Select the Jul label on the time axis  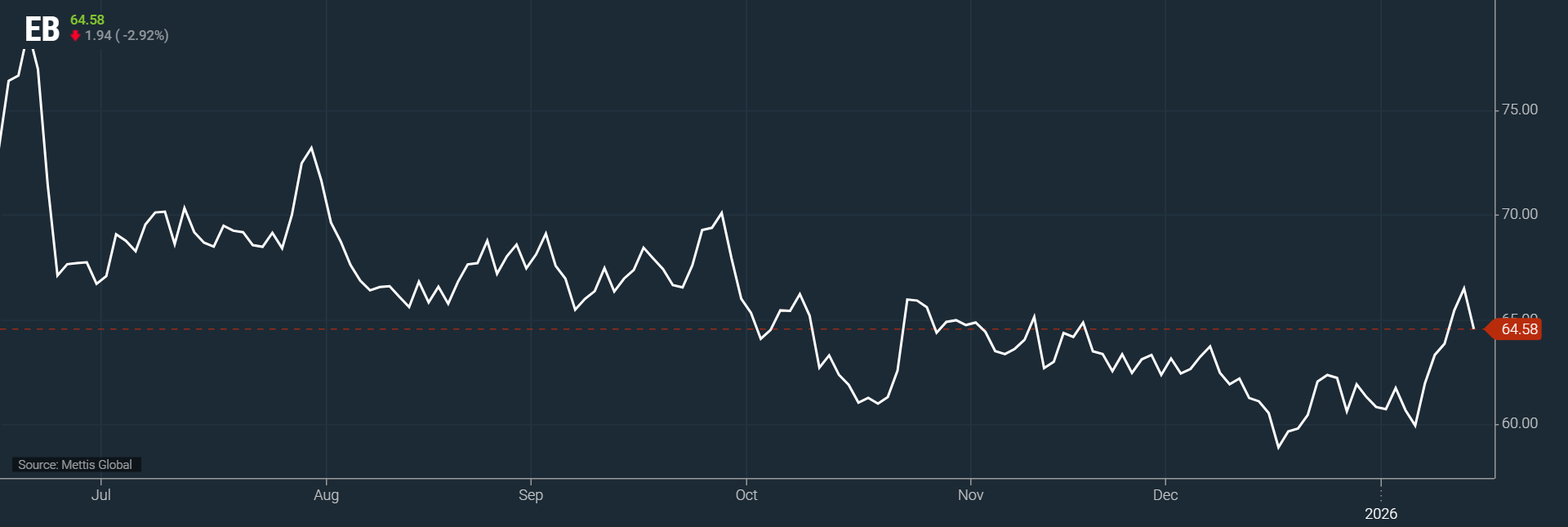tap(100, 495)
